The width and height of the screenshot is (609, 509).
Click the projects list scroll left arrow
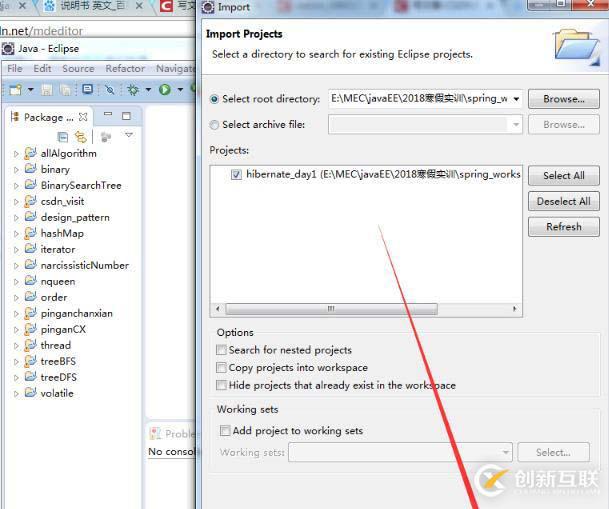[218, 309]
